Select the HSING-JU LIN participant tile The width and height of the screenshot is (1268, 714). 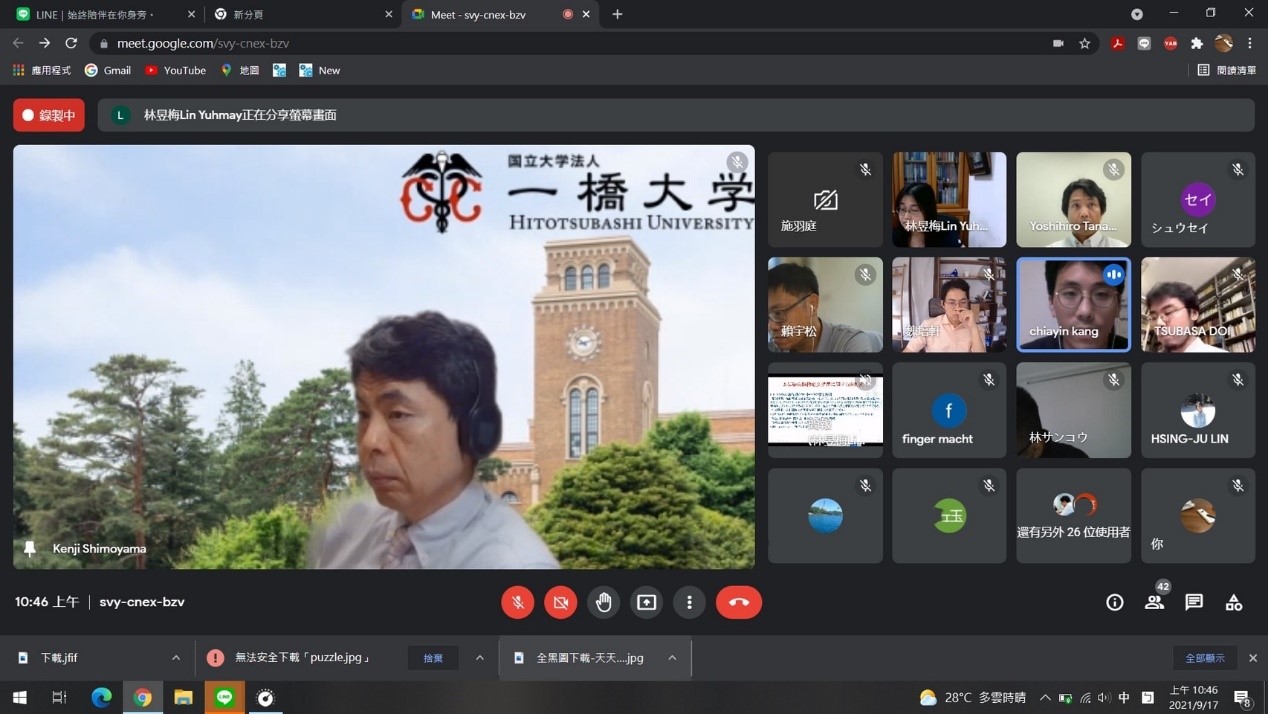coord(1198,410)
